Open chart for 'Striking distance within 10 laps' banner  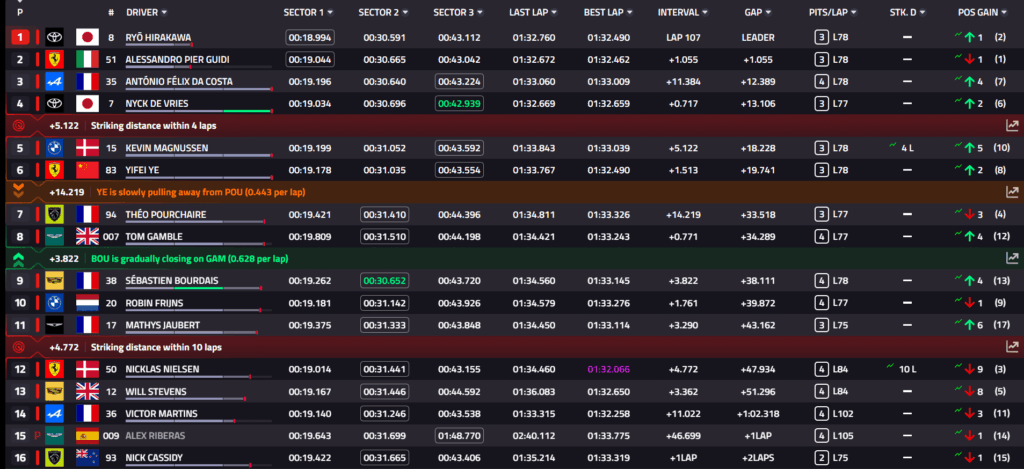1011,347
